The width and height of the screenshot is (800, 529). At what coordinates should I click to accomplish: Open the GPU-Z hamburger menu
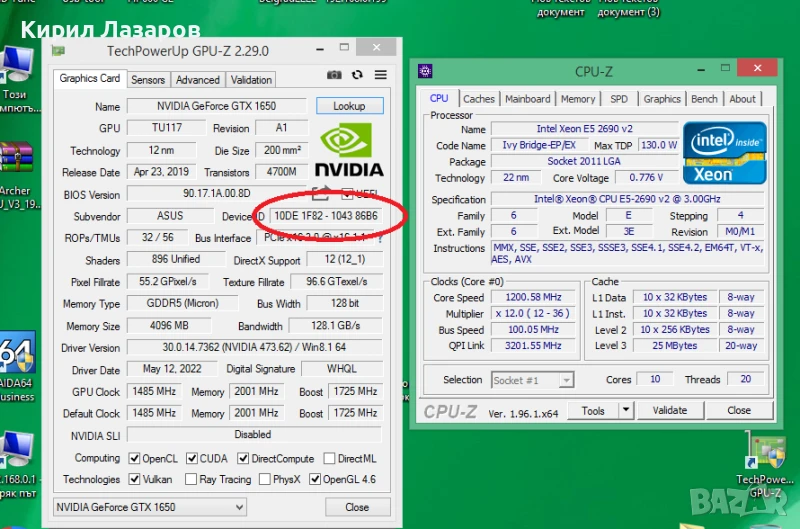pos(380,75)
